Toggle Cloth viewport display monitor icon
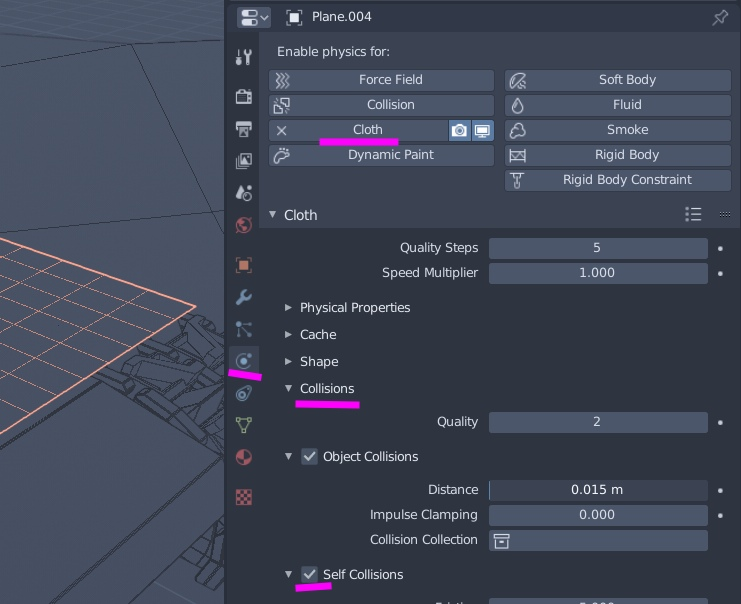This screenshot has height=604, width=741. (483, 130)
